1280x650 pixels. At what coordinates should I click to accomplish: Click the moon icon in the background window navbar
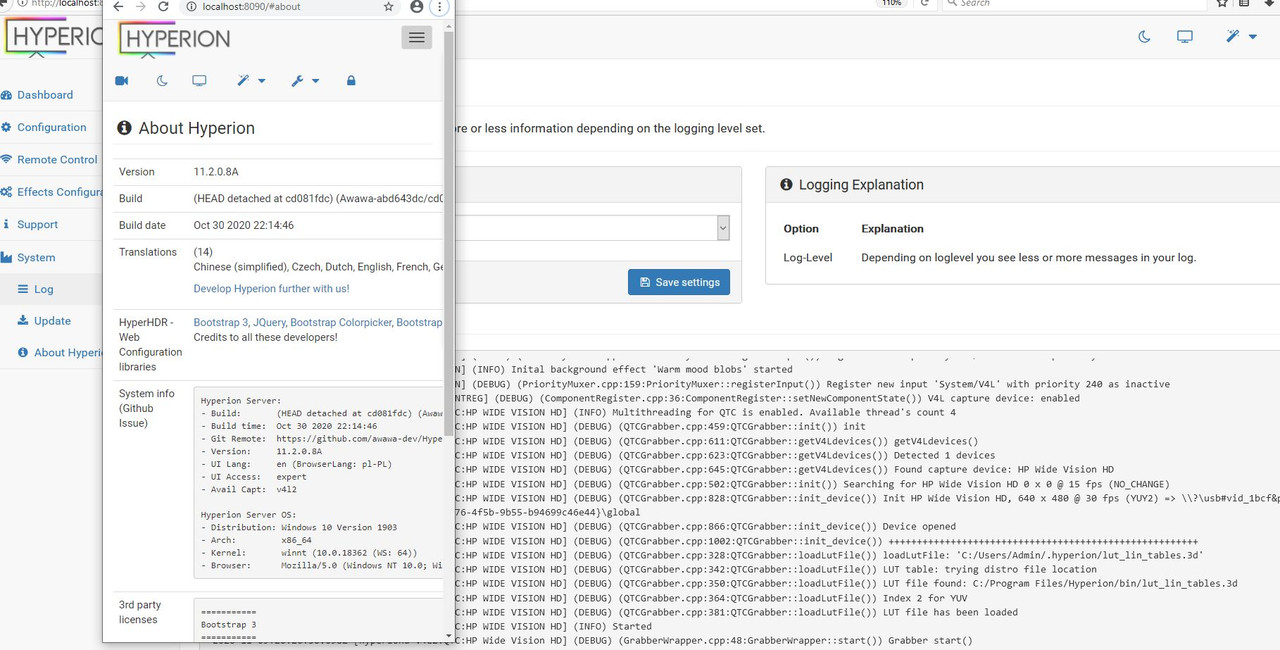click(x=1145, y=36)
